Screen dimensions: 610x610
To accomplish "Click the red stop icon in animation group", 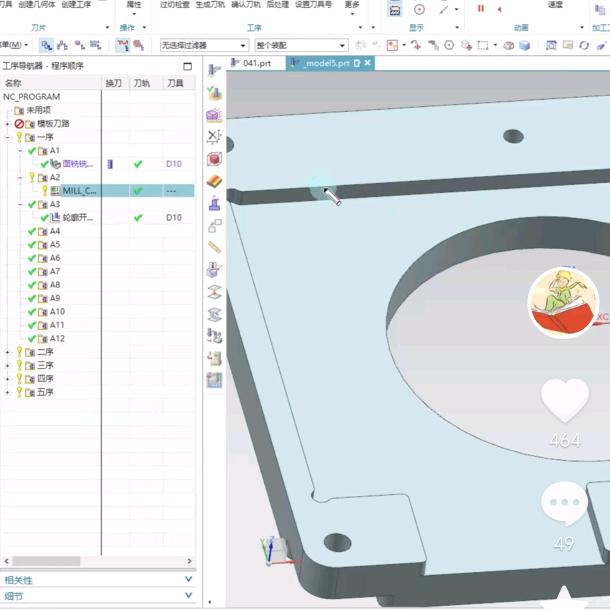I will [x=481, y=9].
